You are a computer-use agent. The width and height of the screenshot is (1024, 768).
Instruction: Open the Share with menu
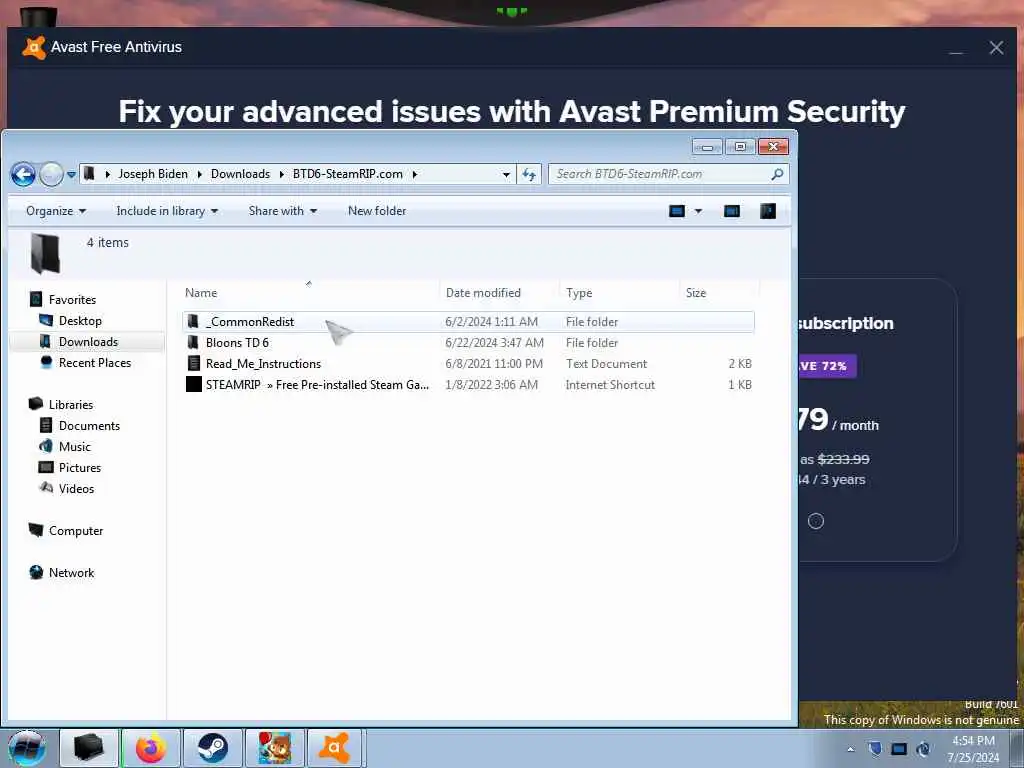[x=282, y=211]
